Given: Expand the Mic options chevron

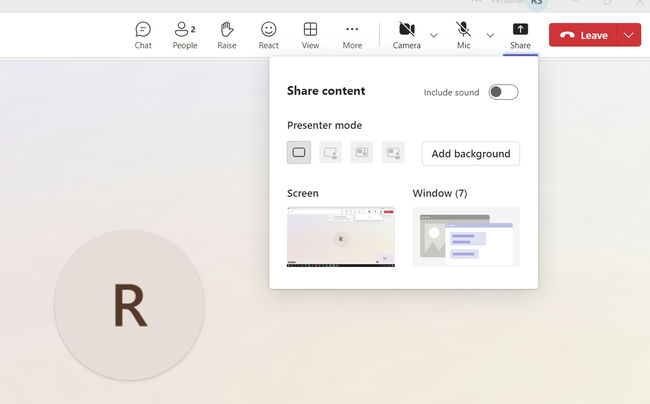Looking at the screenshot, I should click(490, 35).
